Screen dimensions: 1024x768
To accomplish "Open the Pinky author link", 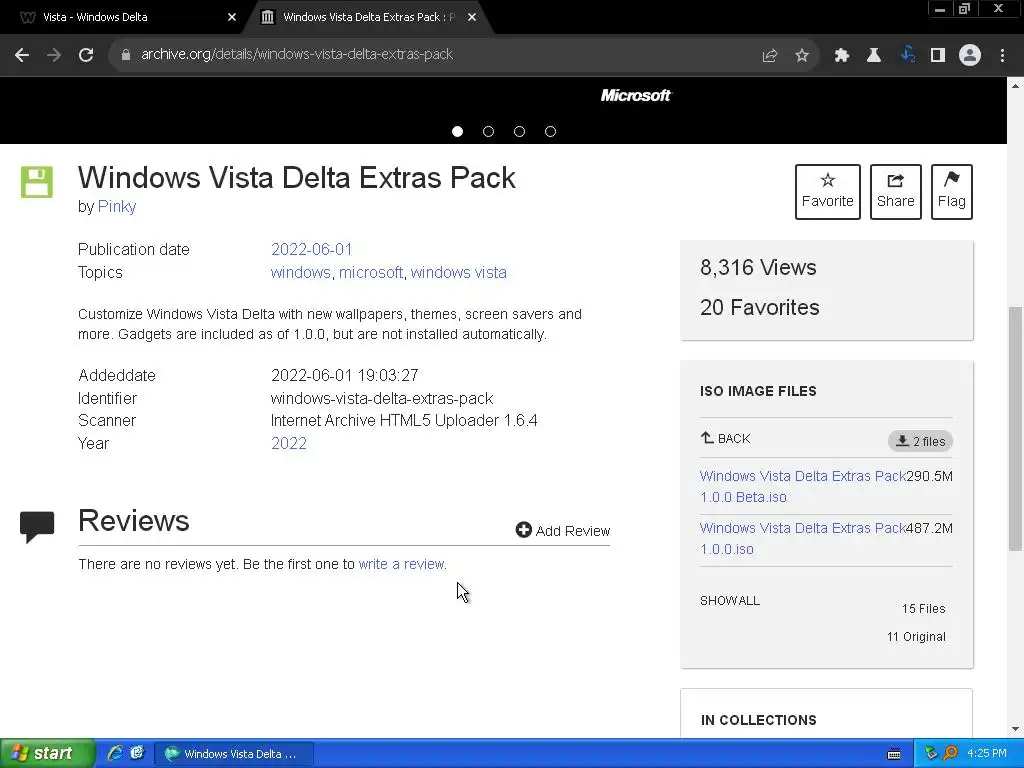I will [x=117, y=206].
